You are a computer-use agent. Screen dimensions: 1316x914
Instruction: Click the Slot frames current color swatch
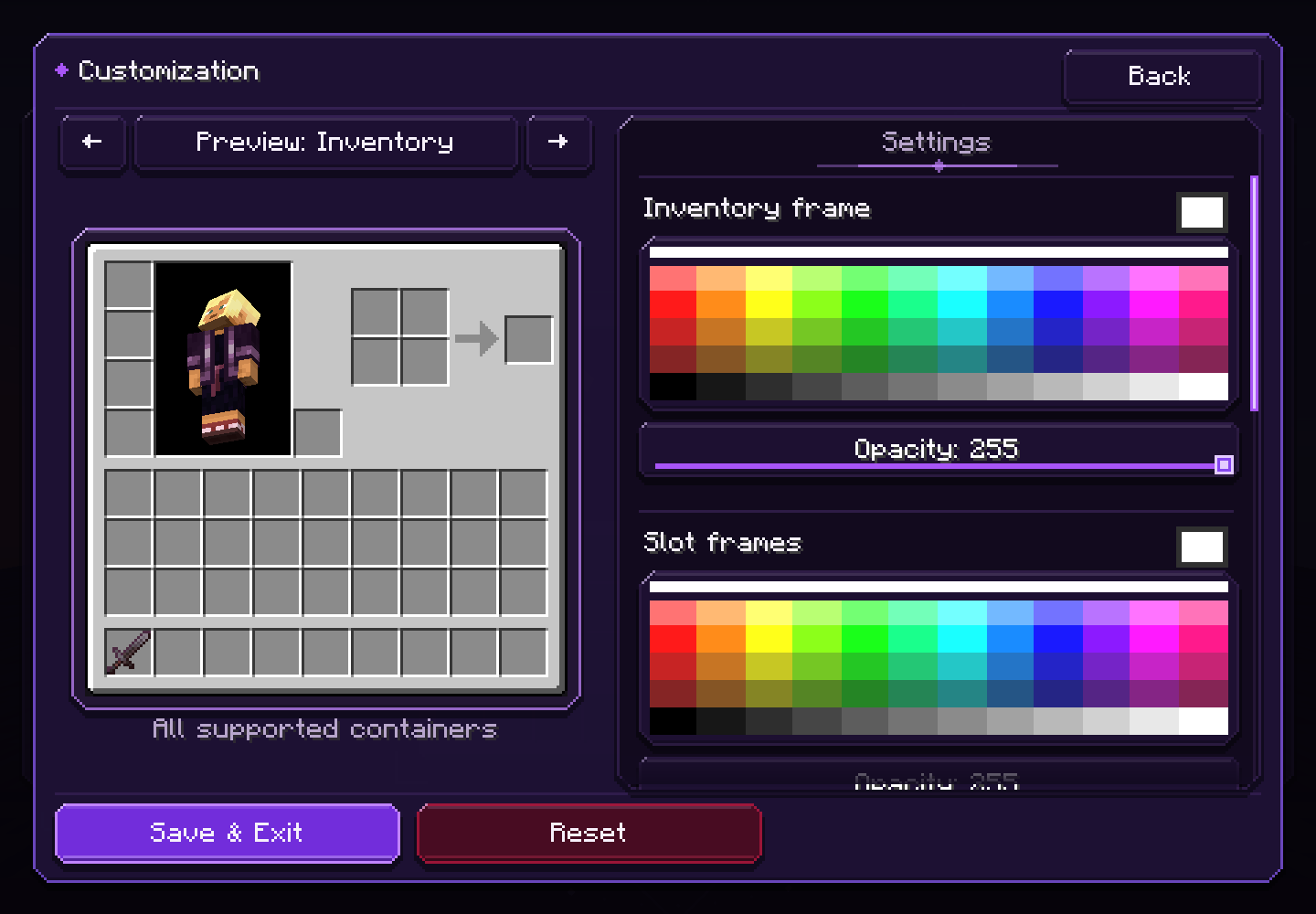point(1202,547)
